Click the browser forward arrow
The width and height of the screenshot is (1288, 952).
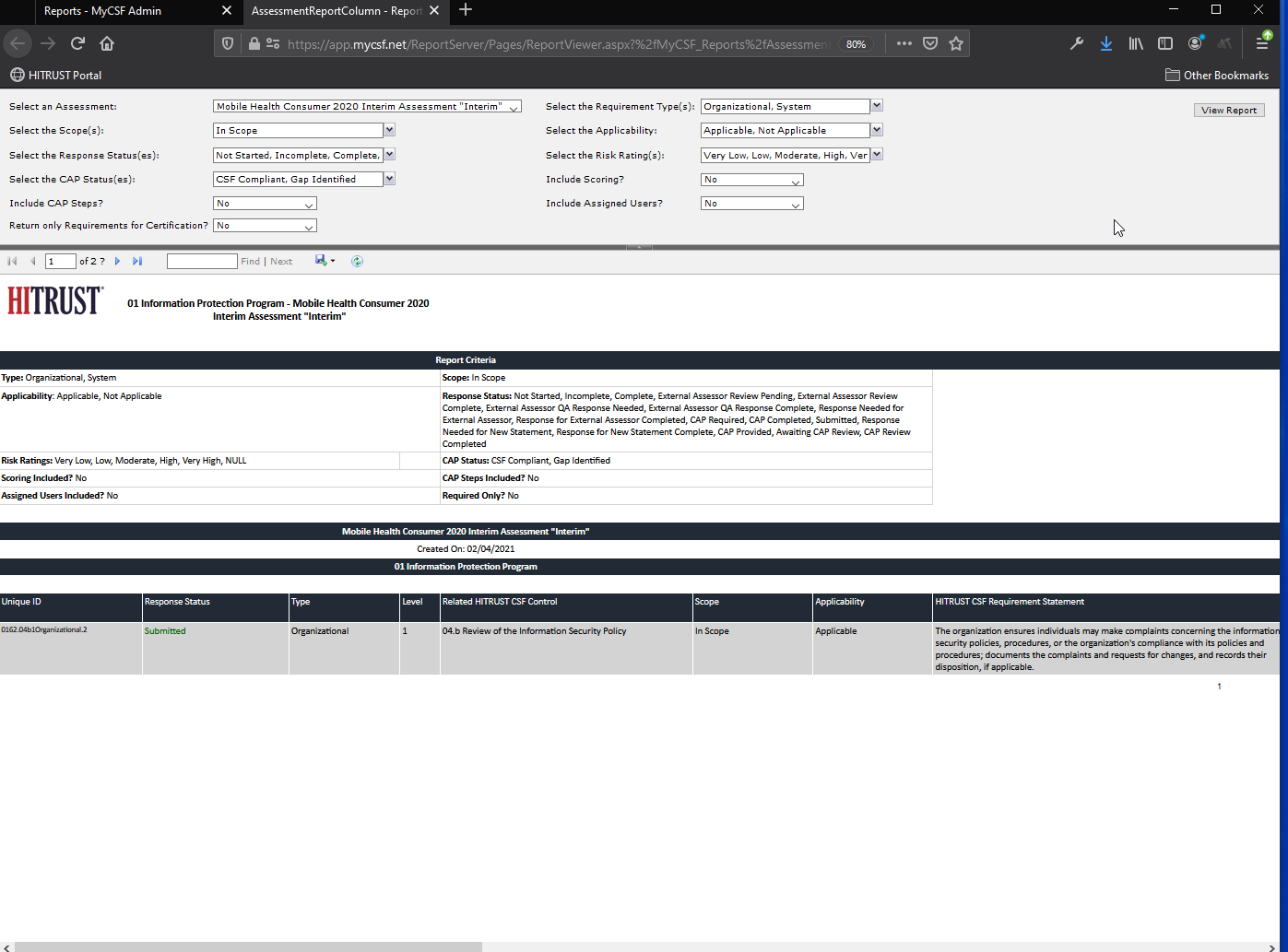pos(48,43)
